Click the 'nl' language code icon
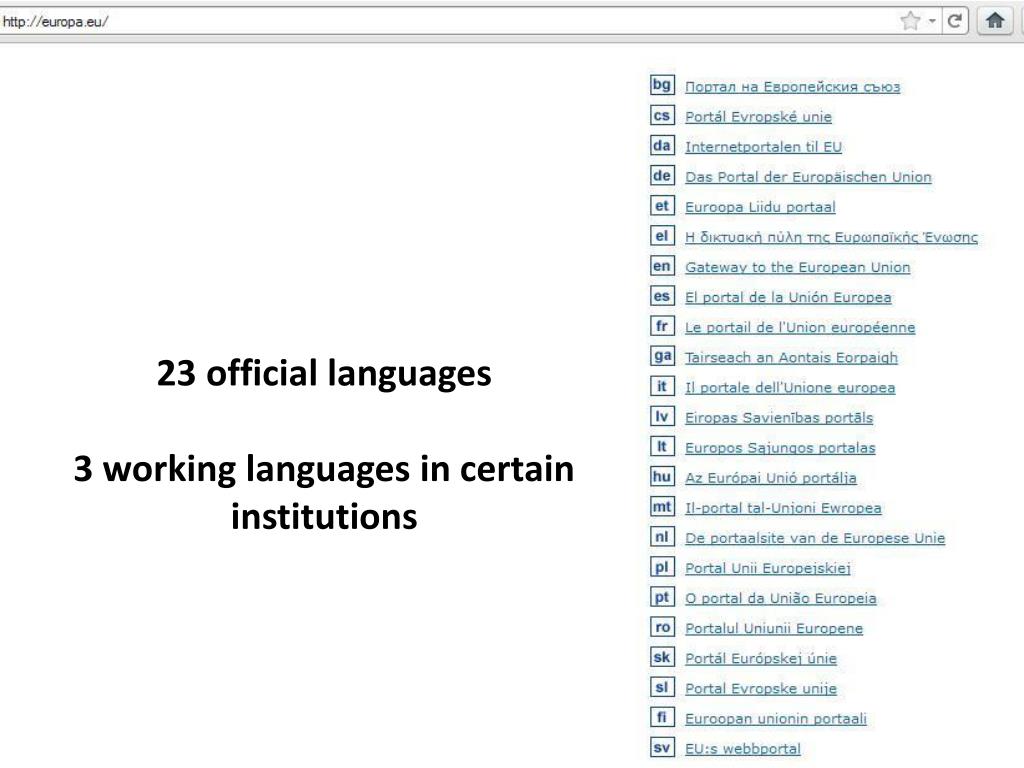This screenshot has width=1024, height=768. tap(662, 536)
